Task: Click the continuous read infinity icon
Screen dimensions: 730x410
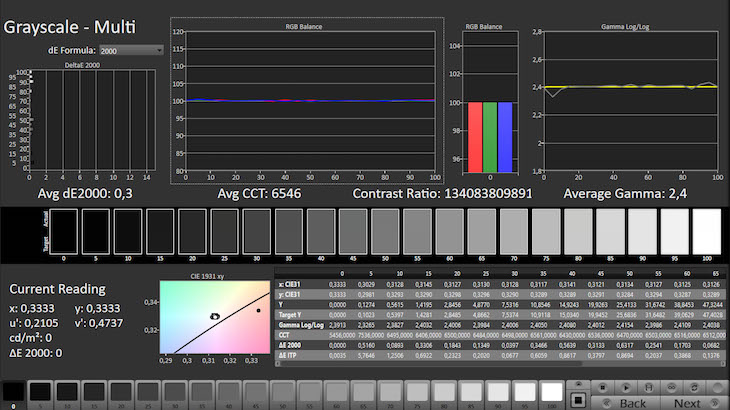Action: coord(671,387)
